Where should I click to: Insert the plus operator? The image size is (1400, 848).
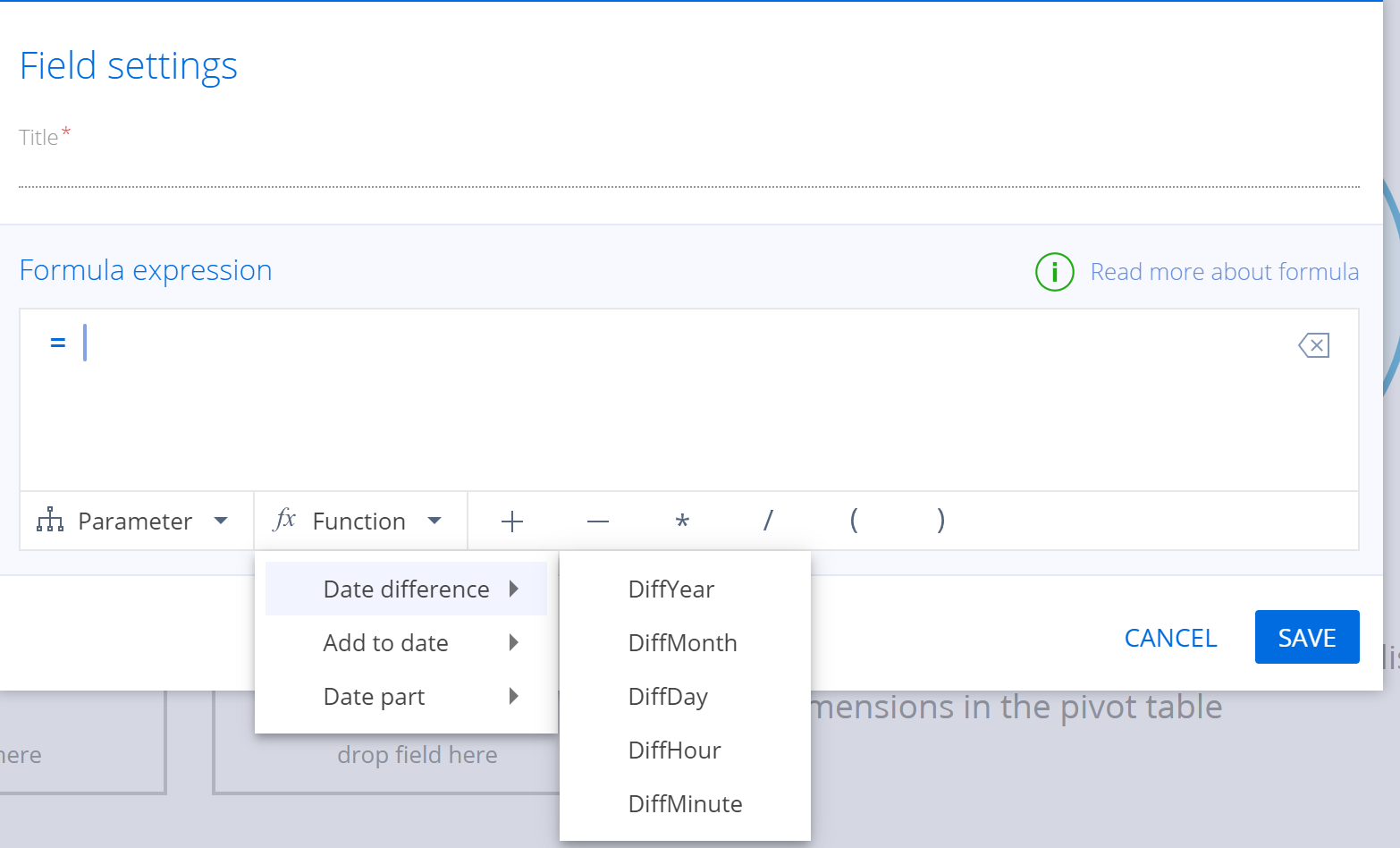(512, 521)
